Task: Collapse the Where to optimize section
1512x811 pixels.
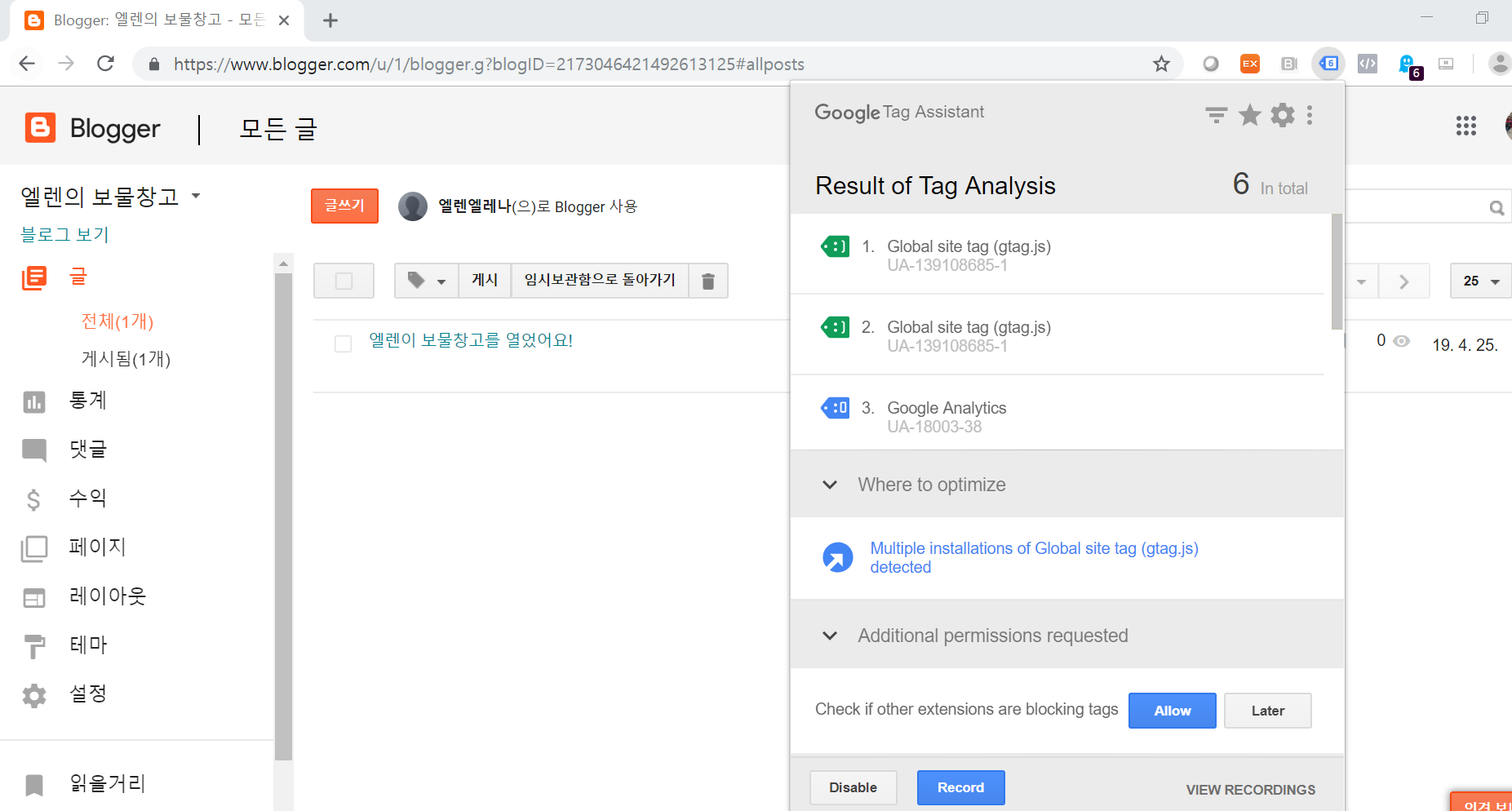Action: (830, 485)
